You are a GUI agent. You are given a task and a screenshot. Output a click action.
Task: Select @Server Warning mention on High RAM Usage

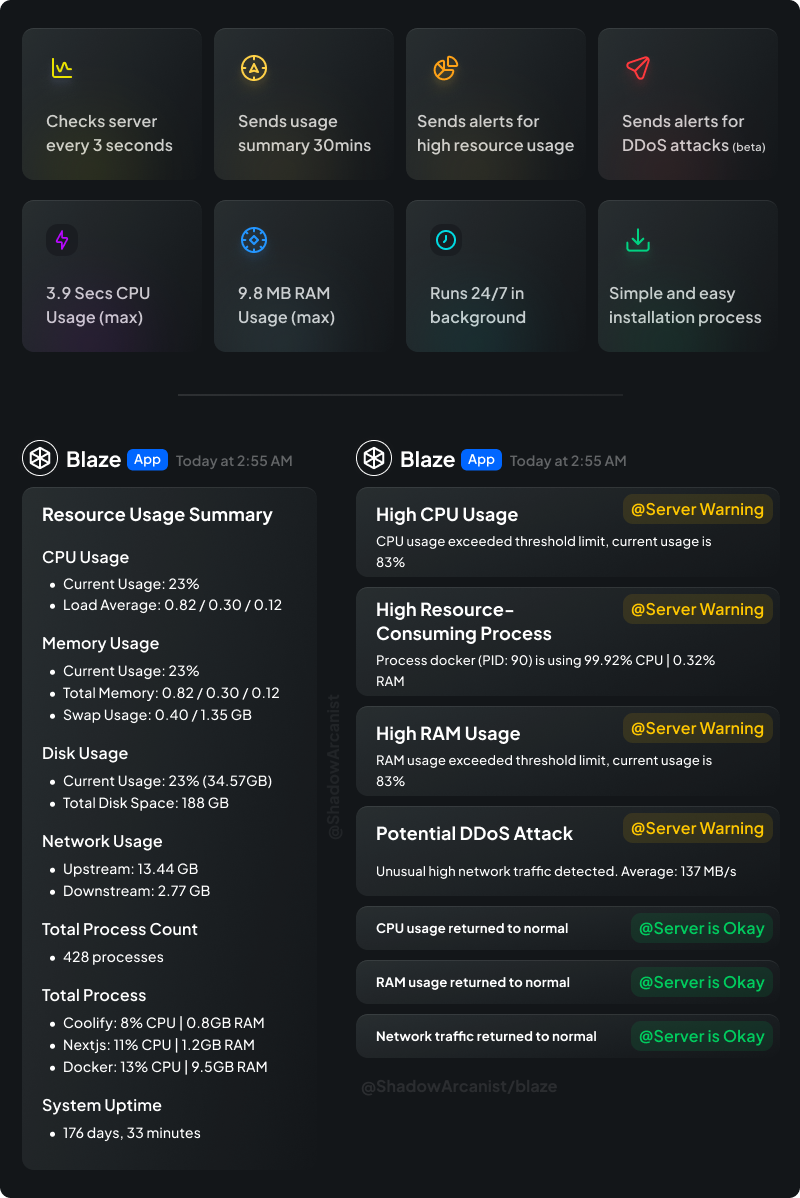(x=698, y=729)
